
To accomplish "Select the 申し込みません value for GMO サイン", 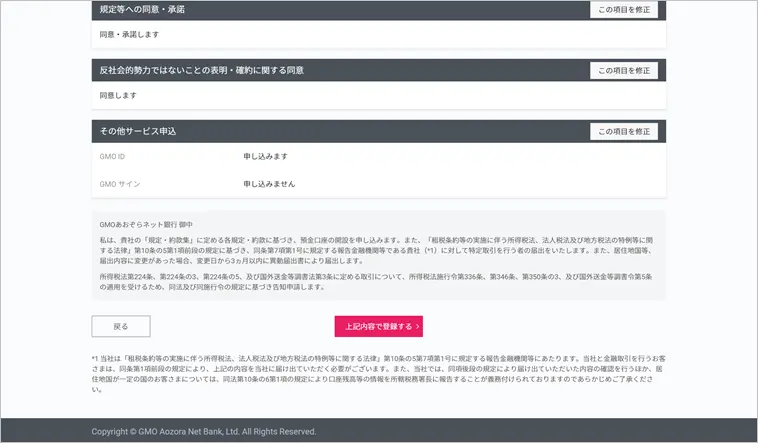I will 269,184.
